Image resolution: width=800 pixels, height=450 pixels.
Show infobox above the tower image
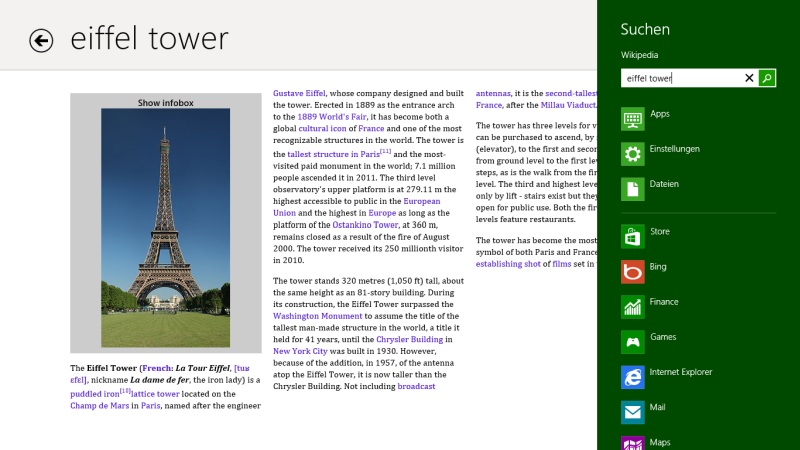[165, 103]
